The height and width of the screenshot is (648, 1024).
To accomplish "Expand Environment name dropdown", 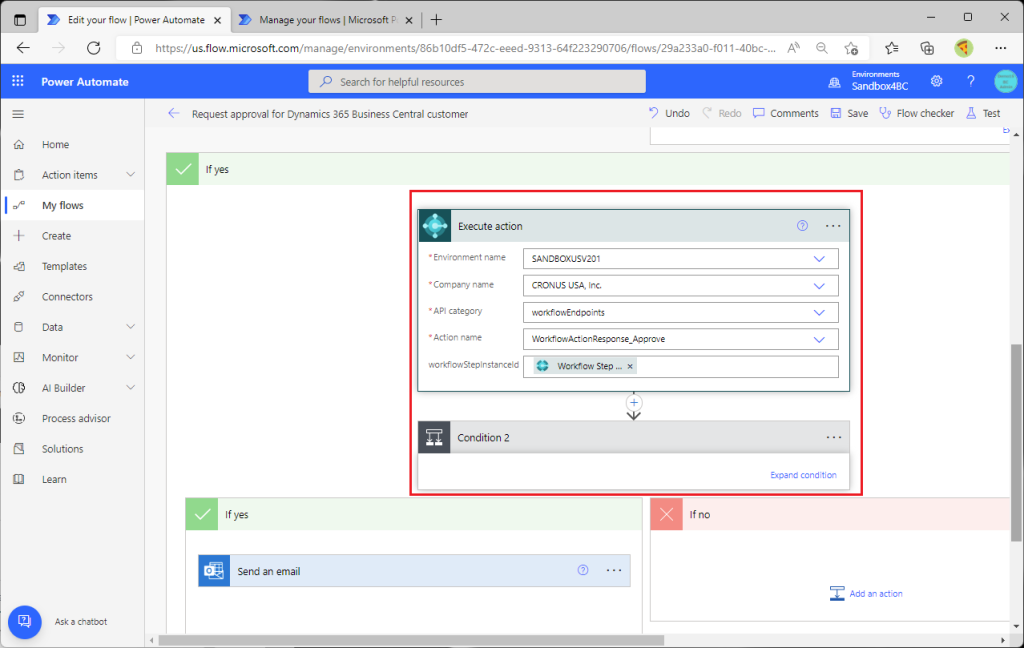I will pyautogui.click(x=819, y=259).
